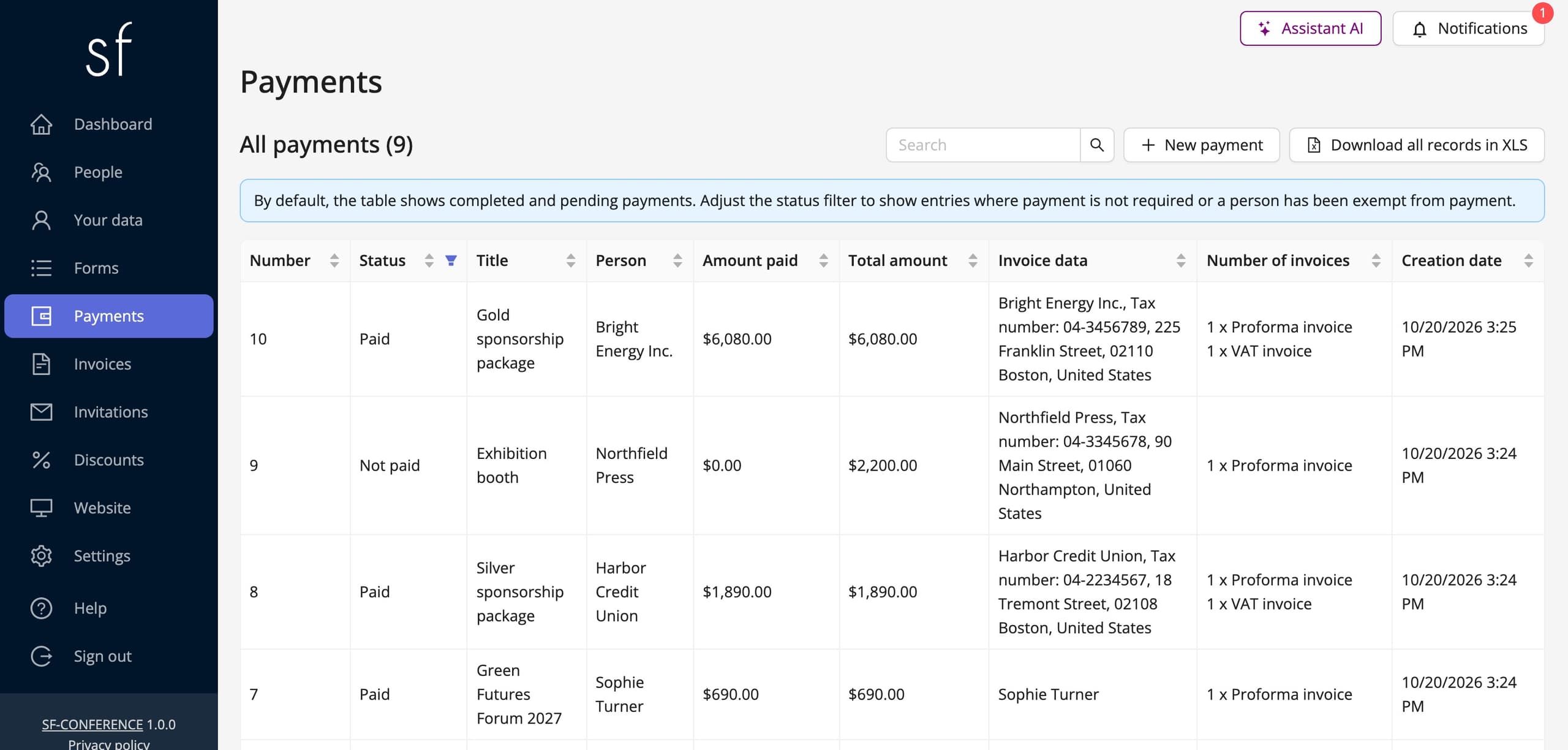This screenshot has height=750, width=1568.
Task: Sort by Number column arrows
Action: tap(334, 260)
